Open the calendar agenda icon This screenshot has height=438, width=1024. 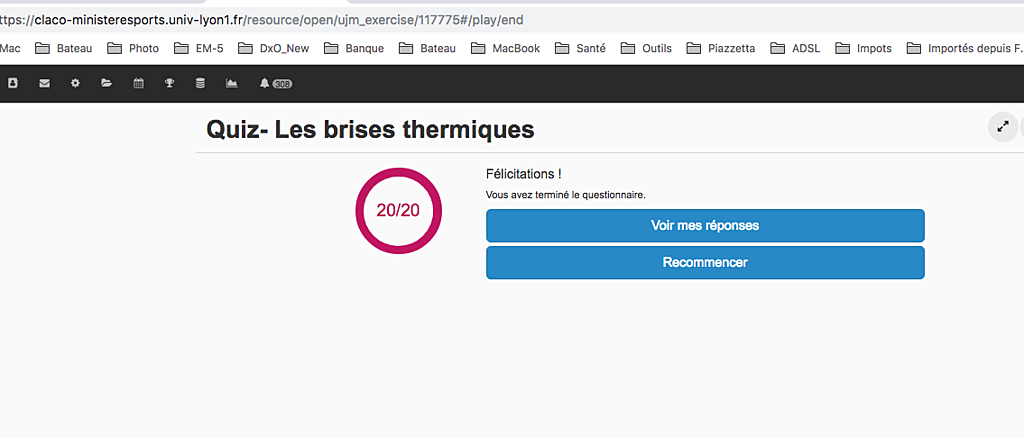138,84
